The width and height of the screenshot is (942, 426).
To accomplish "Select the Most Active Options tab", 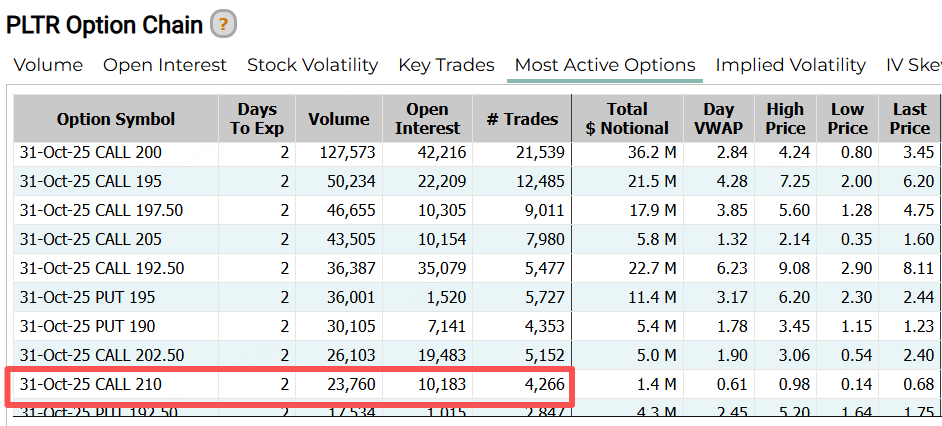I will (x=604, y=65).
